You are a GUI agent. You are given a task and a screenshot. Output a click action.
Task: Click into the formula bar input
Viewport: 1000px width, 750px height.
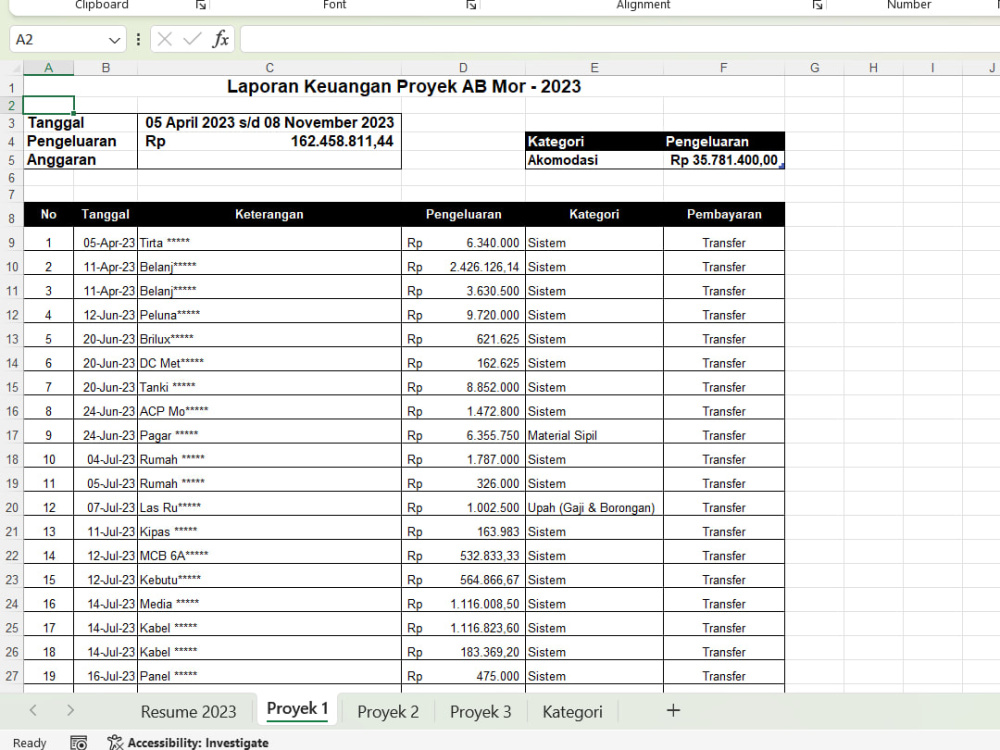(619, 40)
